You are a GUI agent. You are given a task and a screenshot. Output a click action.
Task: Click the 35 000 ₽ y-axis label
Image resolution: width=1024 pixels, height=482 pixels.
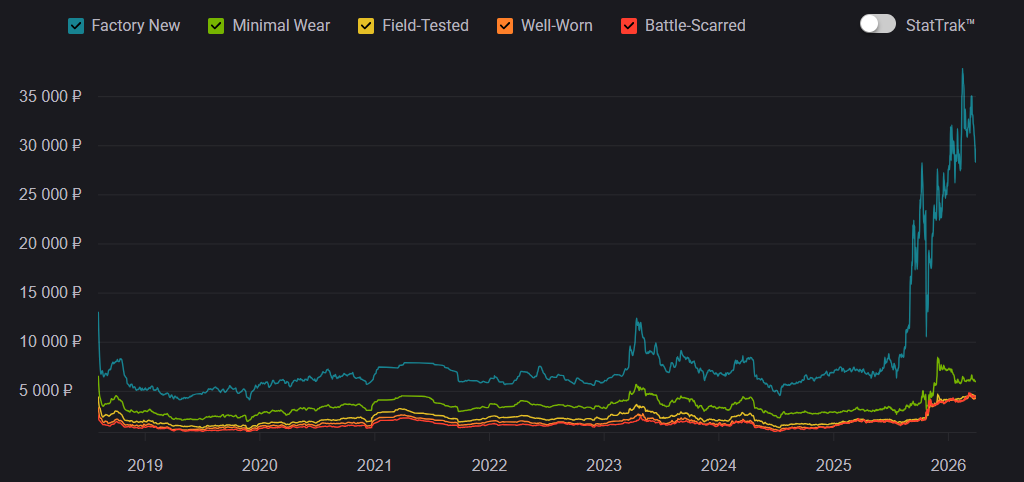pos(50,97)
